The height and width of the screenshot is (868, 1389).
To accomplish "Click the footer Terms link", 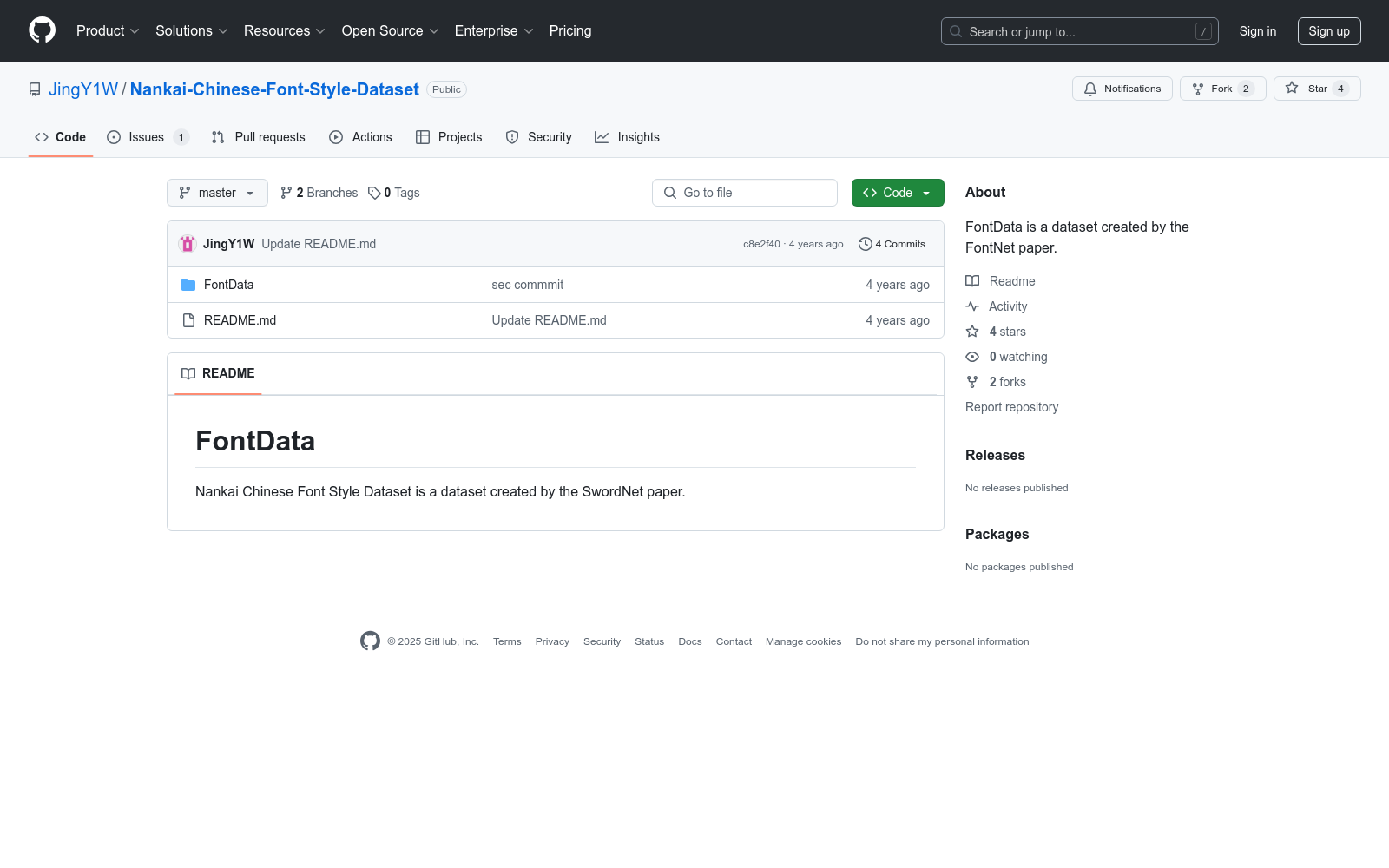I will tap(507, 641).
